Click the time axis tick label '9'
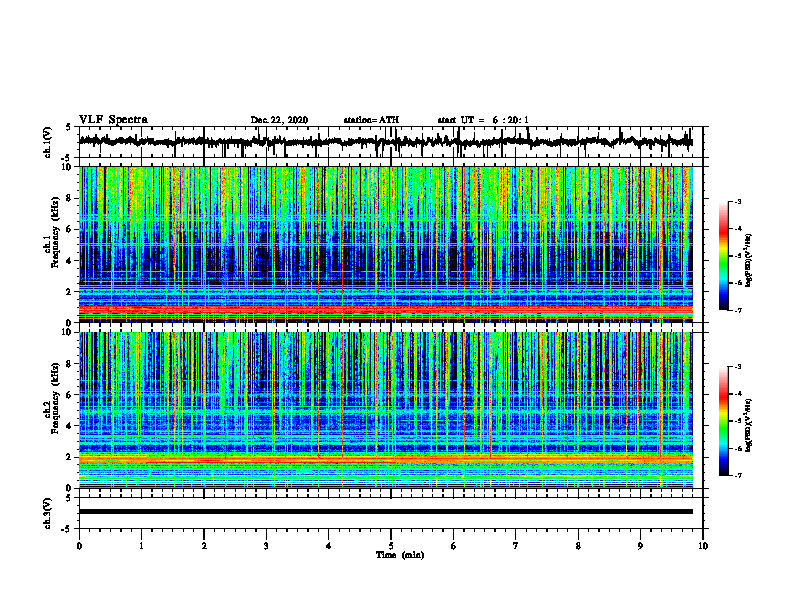This screenshot has width=792, height=612. coord(640,546)
